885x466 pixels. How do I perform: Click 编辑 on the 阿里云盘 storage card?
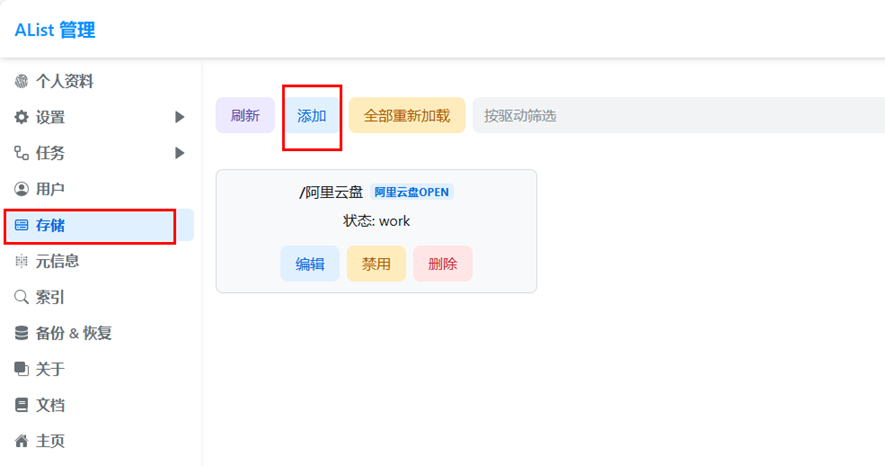(310, 263)
